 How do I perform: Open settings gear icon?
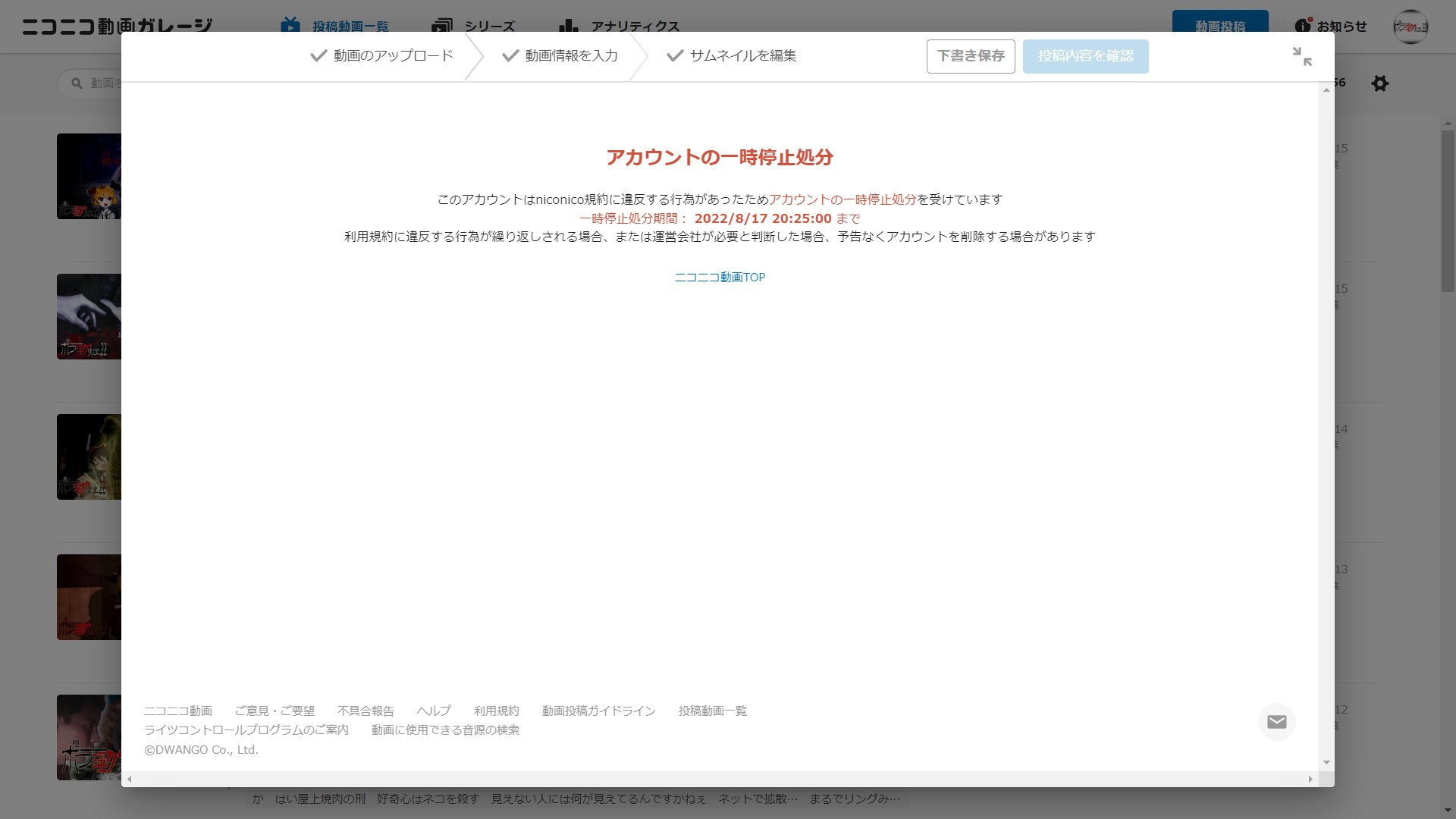[1379, 83]
